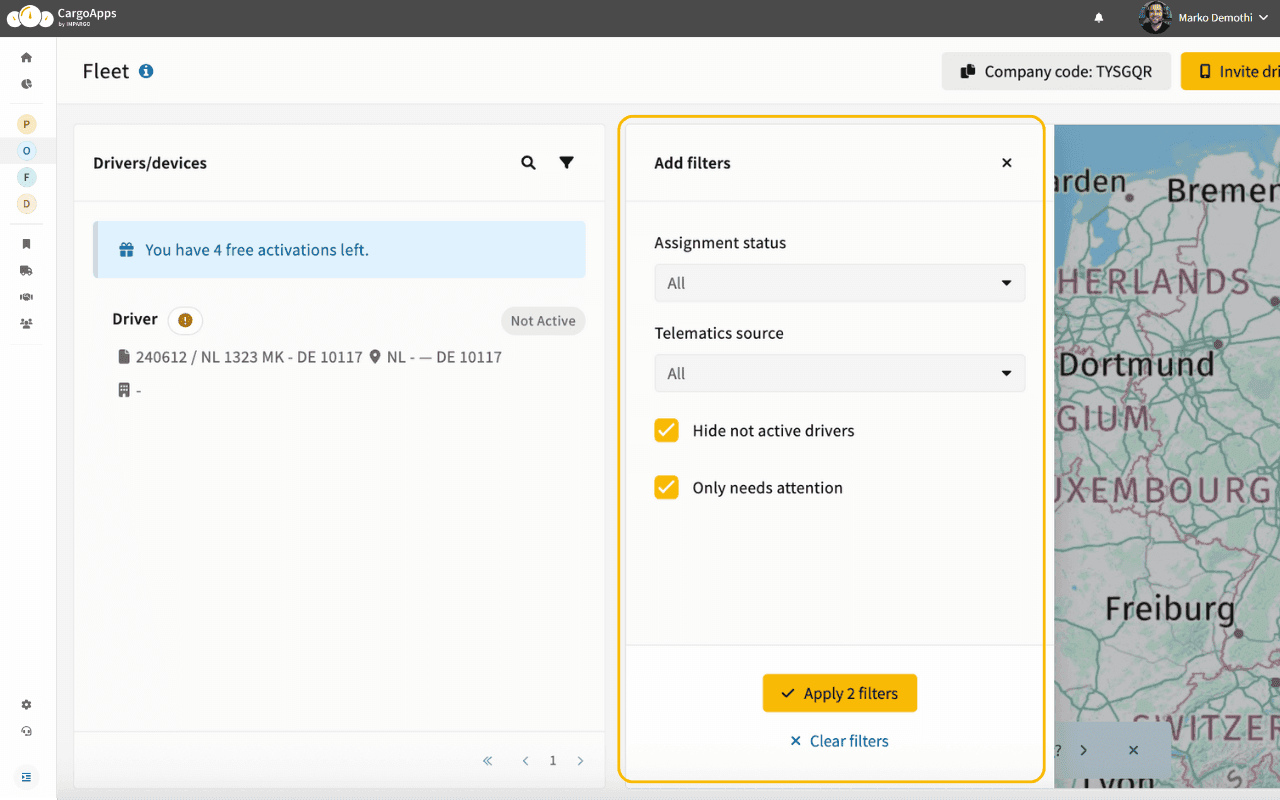This screenshot has height=800, width=1280.
Task: Click the info icon next to Fleet
Action: [x=146, y=71]
